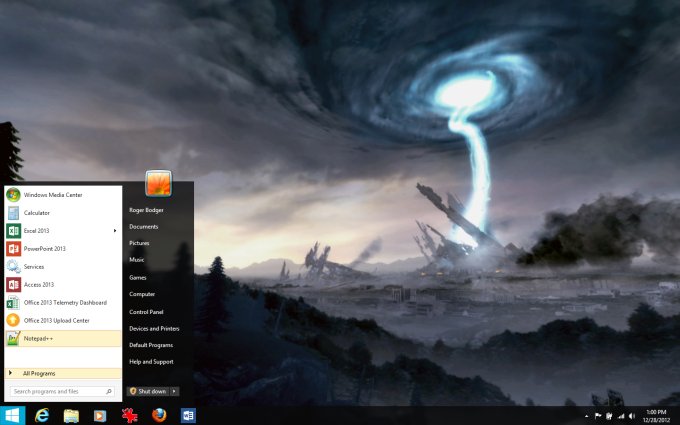
Task: Open the Roger Bodger user folder
Action: tap(146, 210)
